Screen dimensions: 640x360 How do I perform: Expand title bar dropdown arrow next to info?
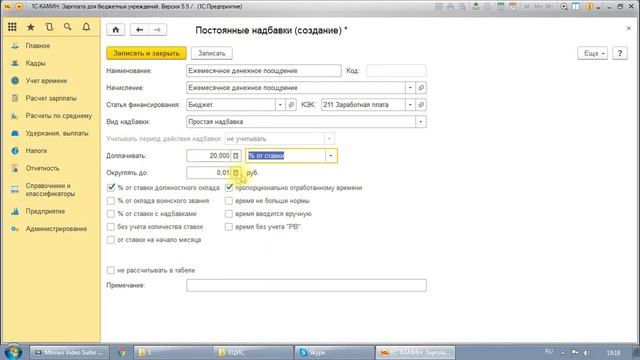[x=598, y=7]
